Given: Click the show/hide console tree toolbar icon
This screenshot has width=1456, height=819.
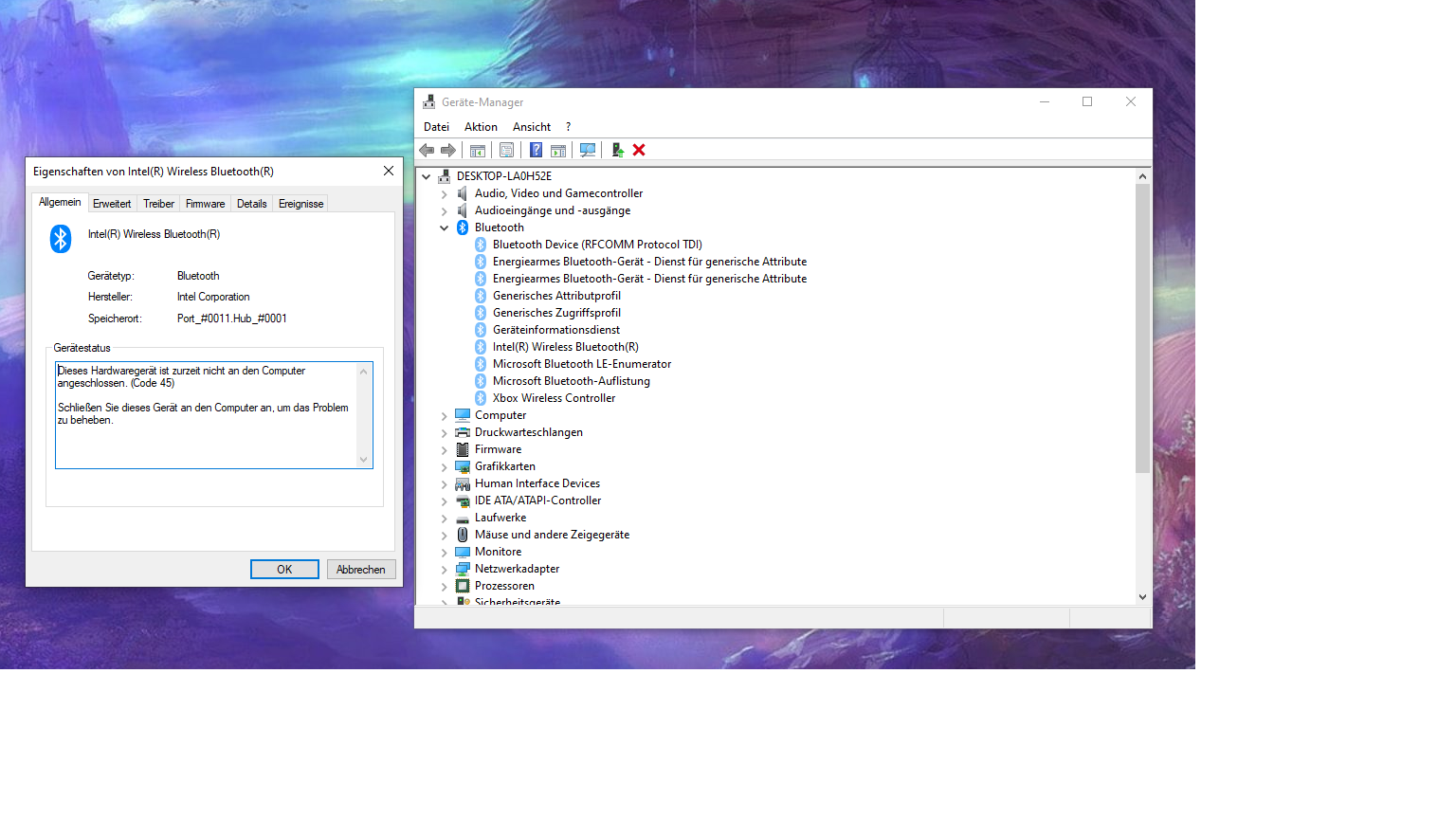Looking at the screenshot, I should point(478,150).
